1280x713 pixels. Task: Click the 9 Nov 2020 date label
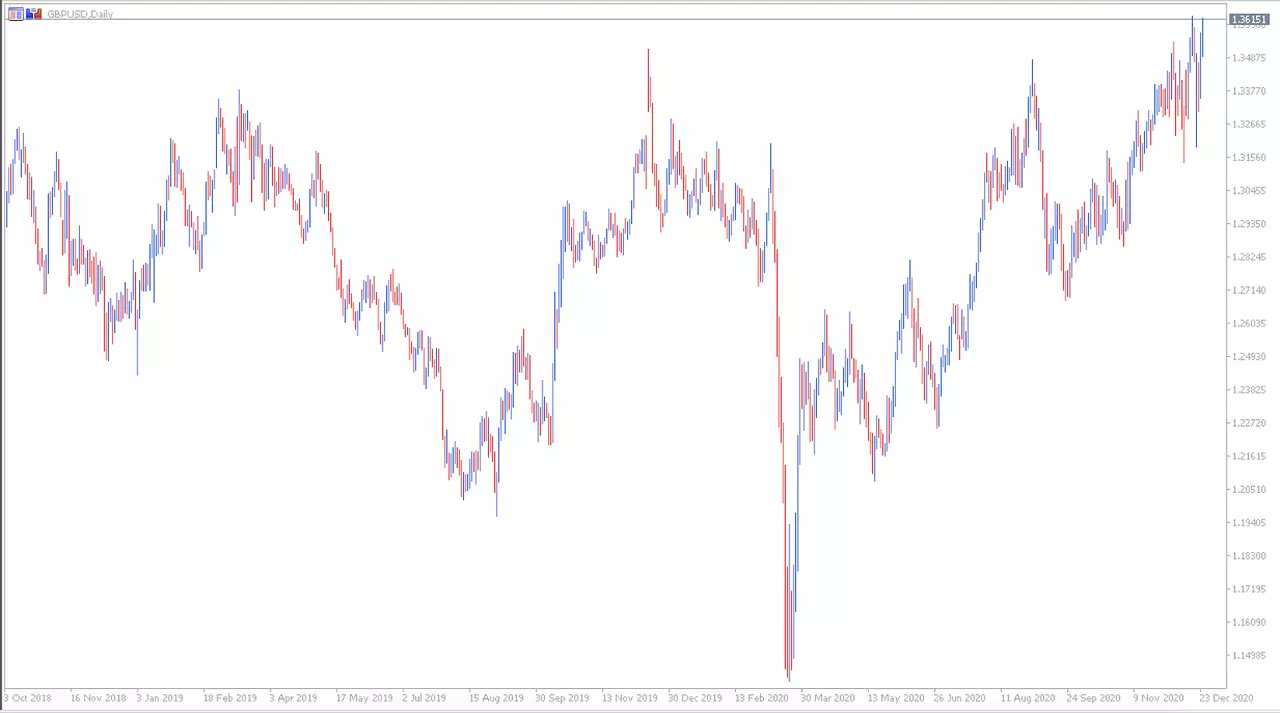(x=1158, y=697)
